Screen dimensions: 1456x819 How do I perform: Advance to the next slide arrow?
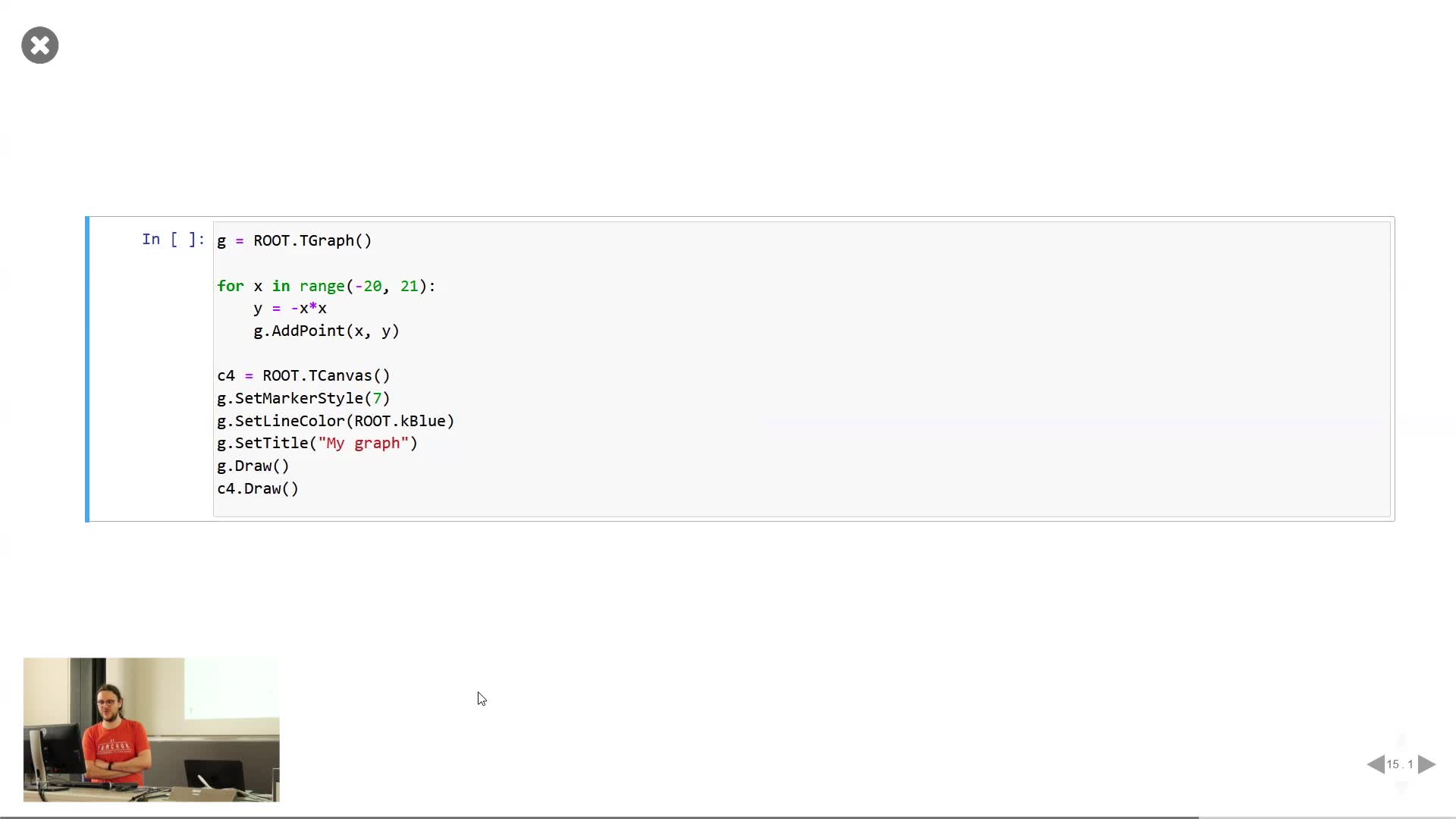(1426, 764)
